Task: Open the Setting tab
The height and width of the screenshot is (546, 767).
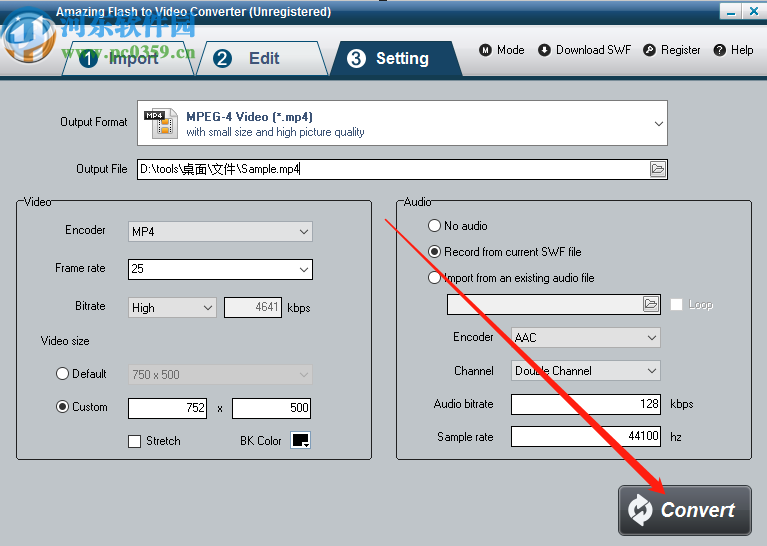Action: [395, 59]
